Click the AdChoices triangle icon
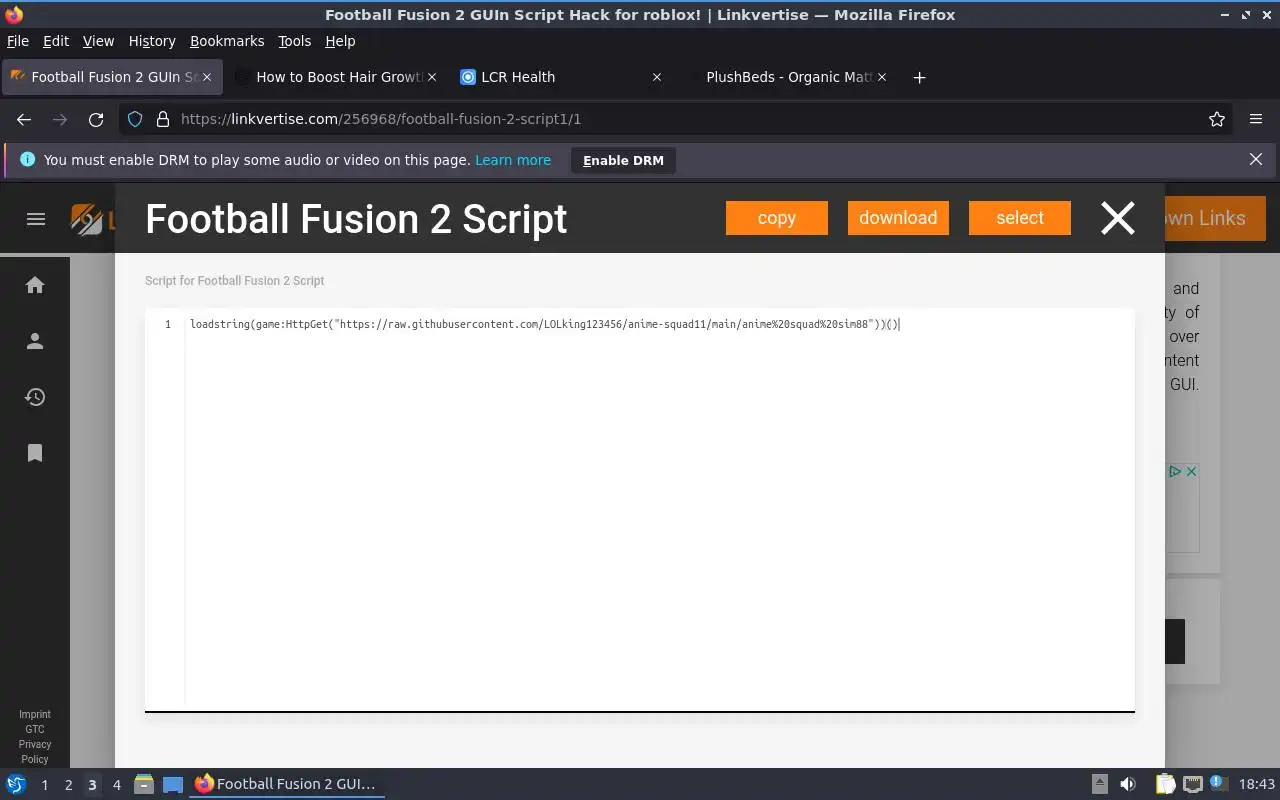The height and width of the screenshot is (800, 1280). [1176, 471]
